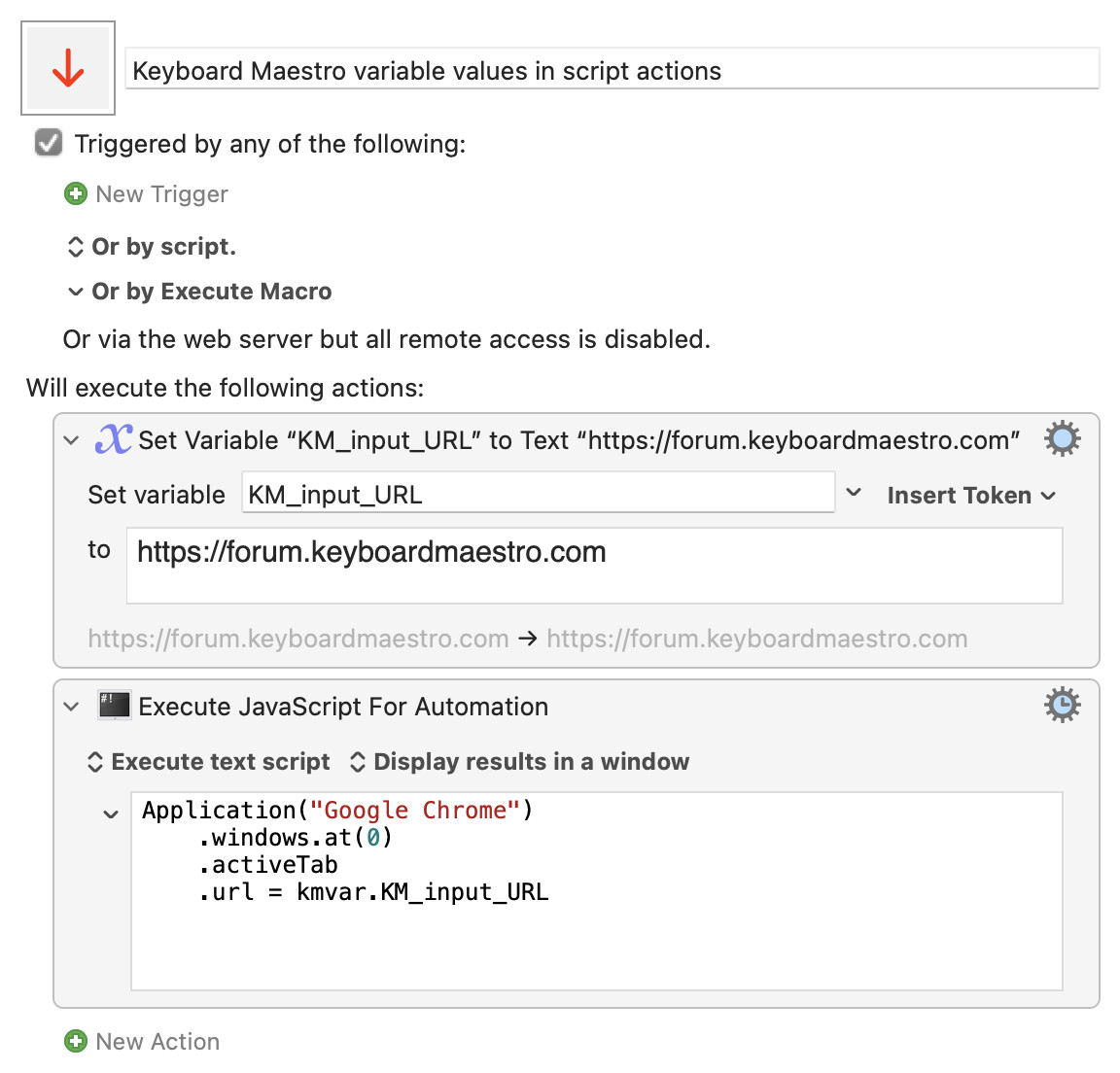Click the macro name text field

pos(612,69)
